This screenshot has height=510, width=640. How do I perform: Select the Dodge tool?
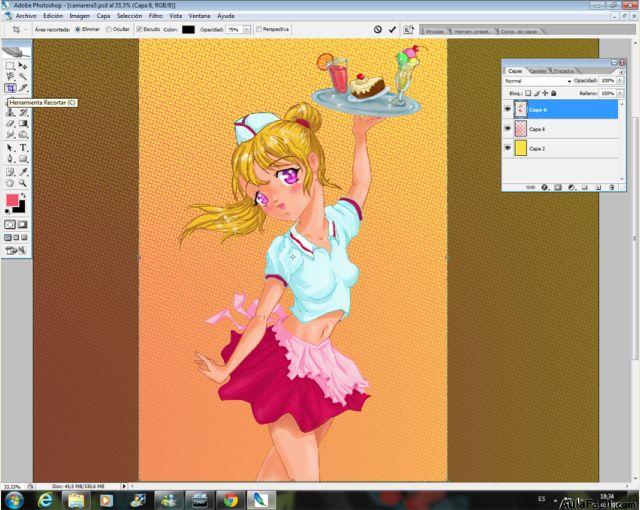[x=23, y=134]
